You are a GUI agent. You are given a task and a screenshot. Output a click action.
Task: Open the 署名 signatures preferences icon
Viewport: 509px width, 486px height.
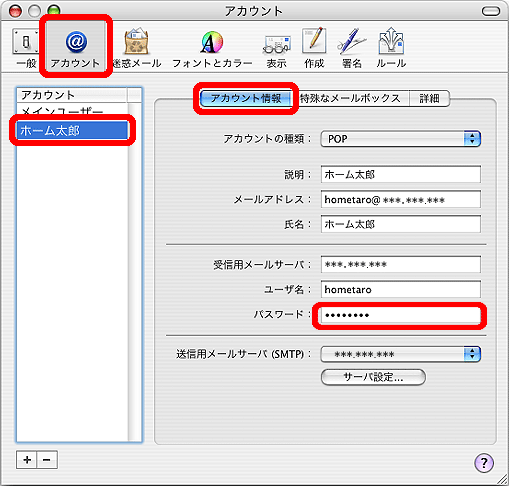352,48
